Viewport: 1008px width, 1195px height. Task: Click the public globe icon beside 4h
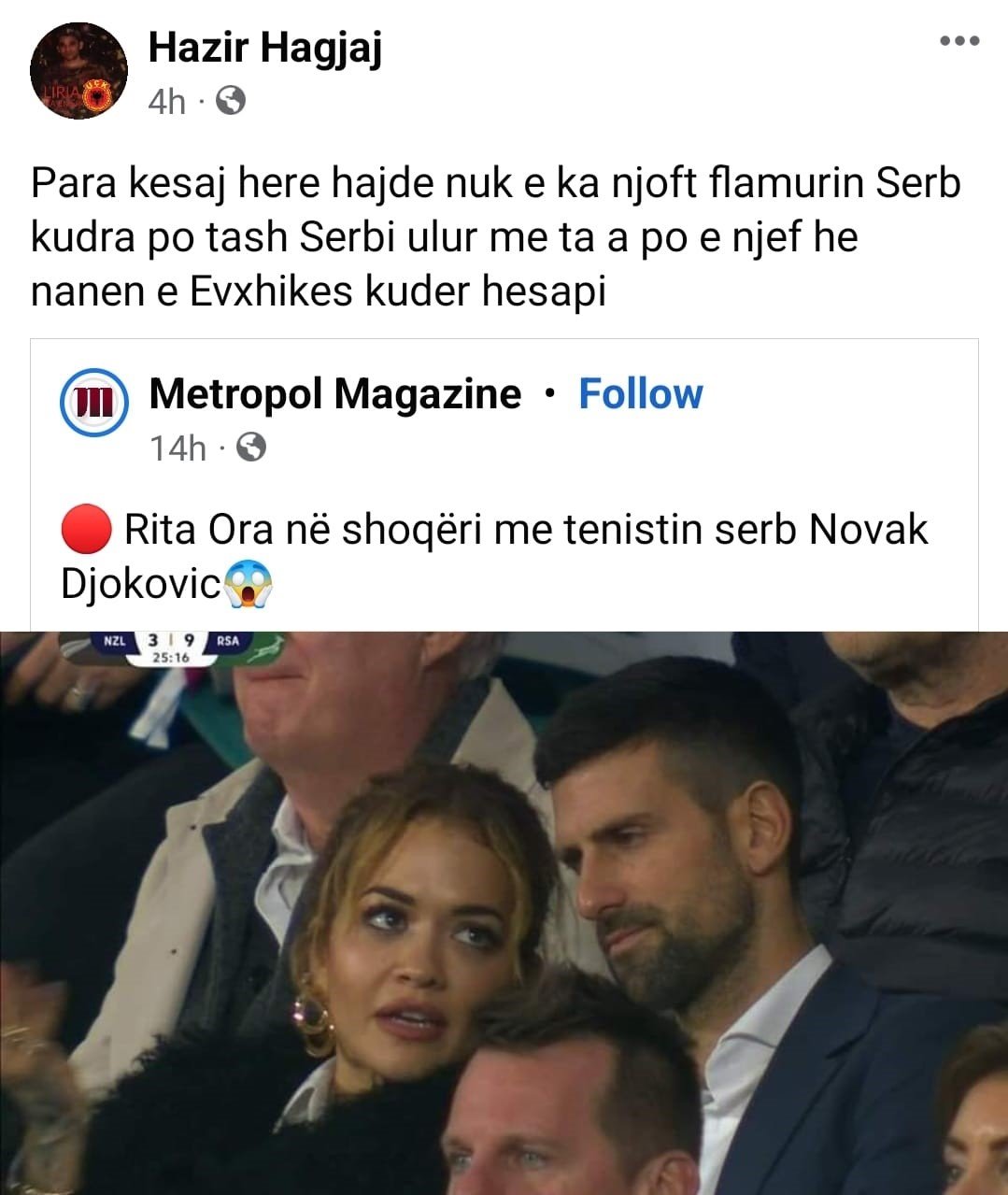(230, 100)
